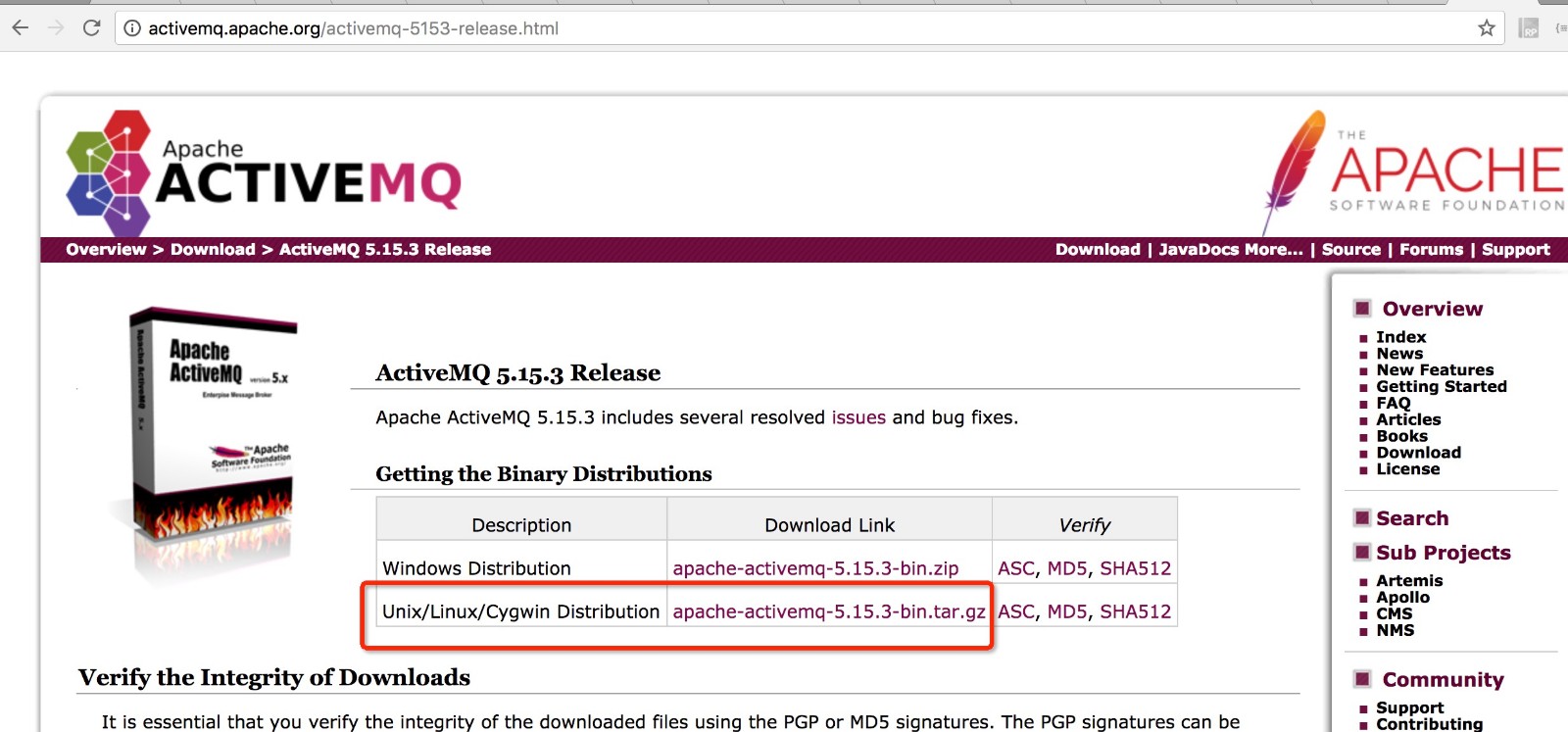Open Source in the top navigation bar
The width and height of the screenshot is (1568, 732).
pyautogui.click(x=1351, y=249)
